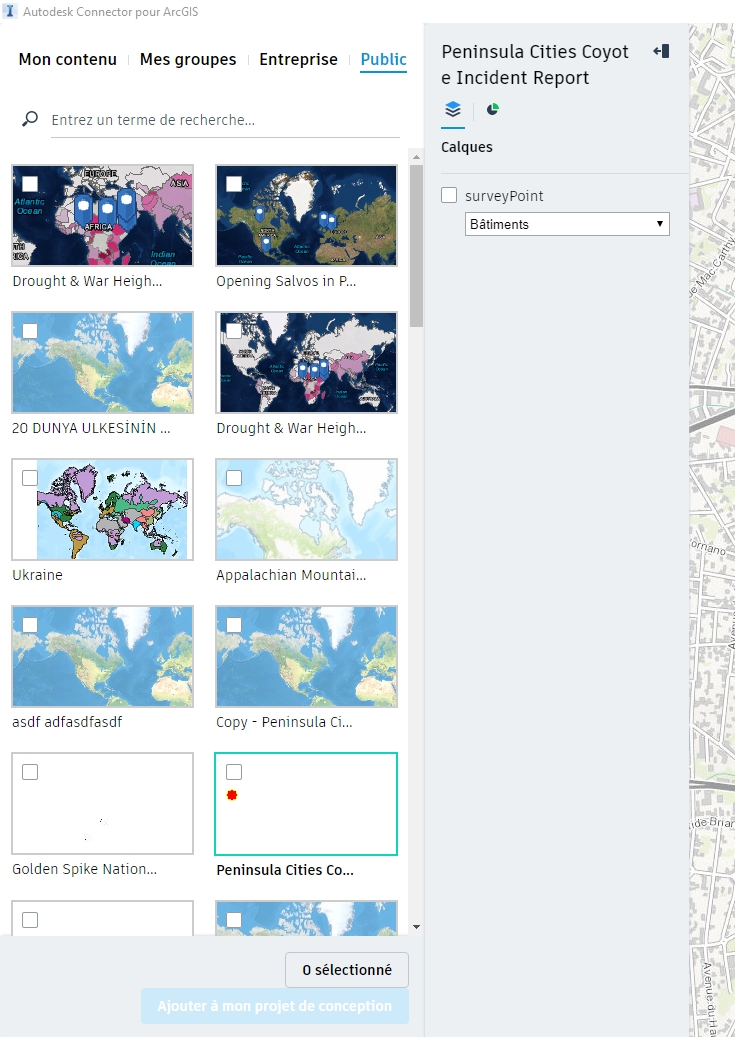Viewport: 735px width, 1037px height.
Task: Open the Bâtiments dropdown
Action: click(x=567, y=224)
